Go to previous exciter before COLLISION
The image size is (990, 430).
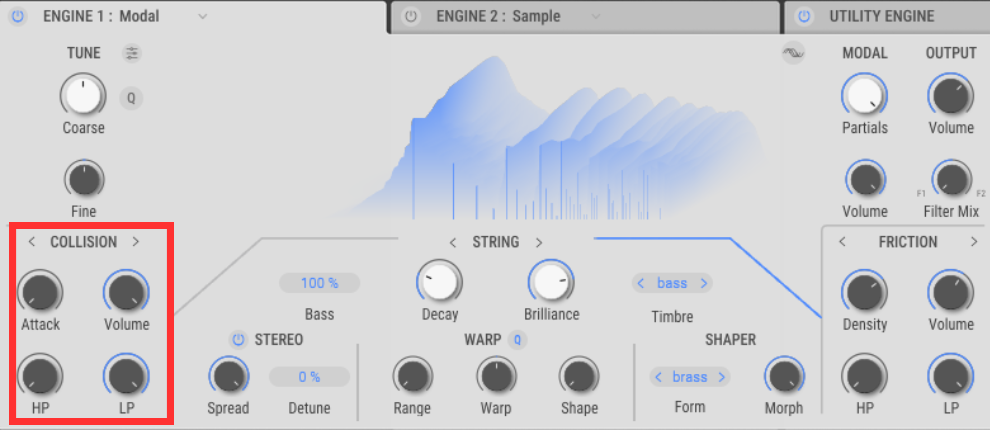tap(32, 242)
